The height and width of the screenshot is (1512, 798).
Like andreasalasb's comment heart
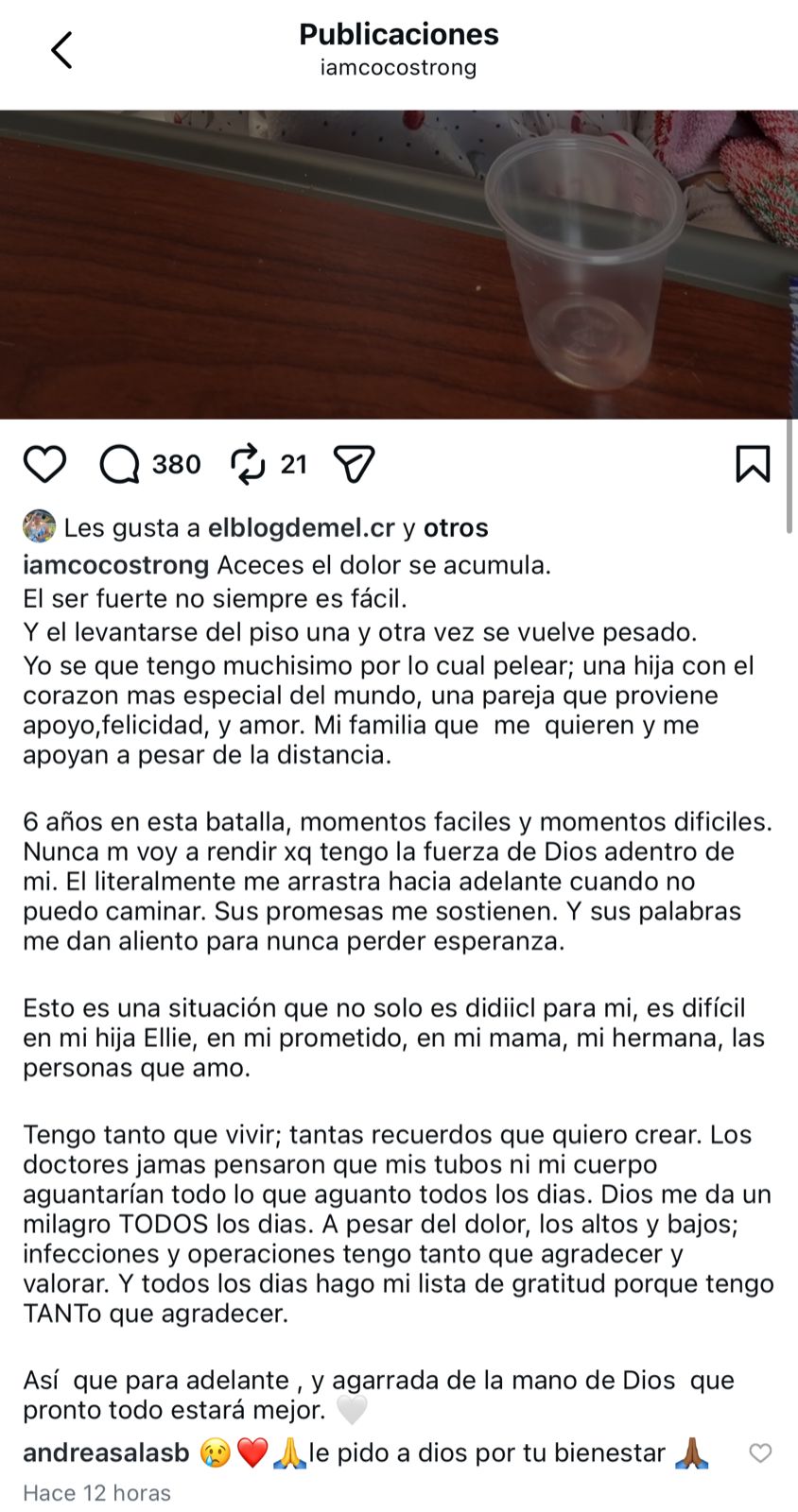pyautogui.click(x=760, y=1453)
